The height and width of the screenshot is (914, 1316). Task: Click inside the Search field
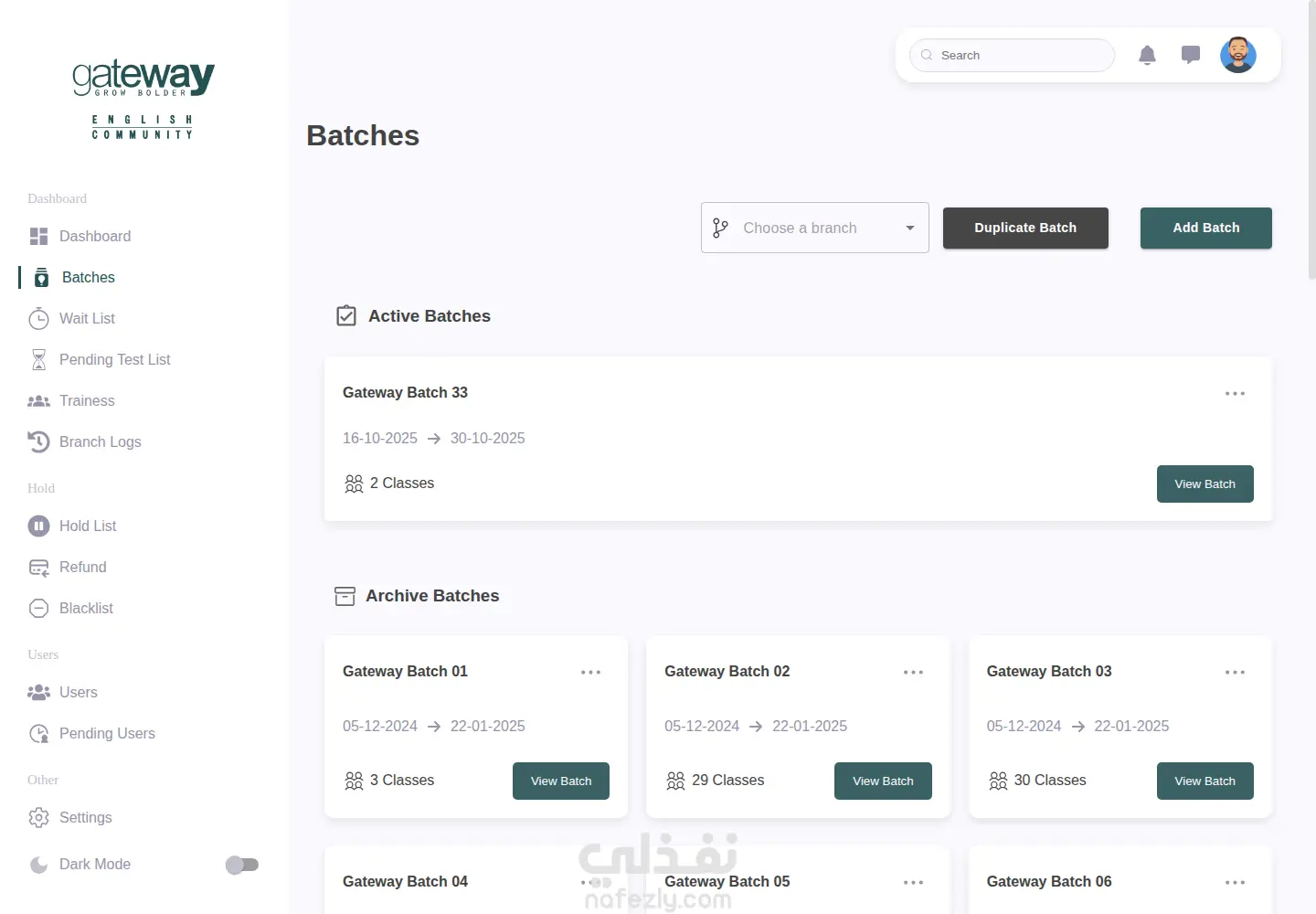1012,55
